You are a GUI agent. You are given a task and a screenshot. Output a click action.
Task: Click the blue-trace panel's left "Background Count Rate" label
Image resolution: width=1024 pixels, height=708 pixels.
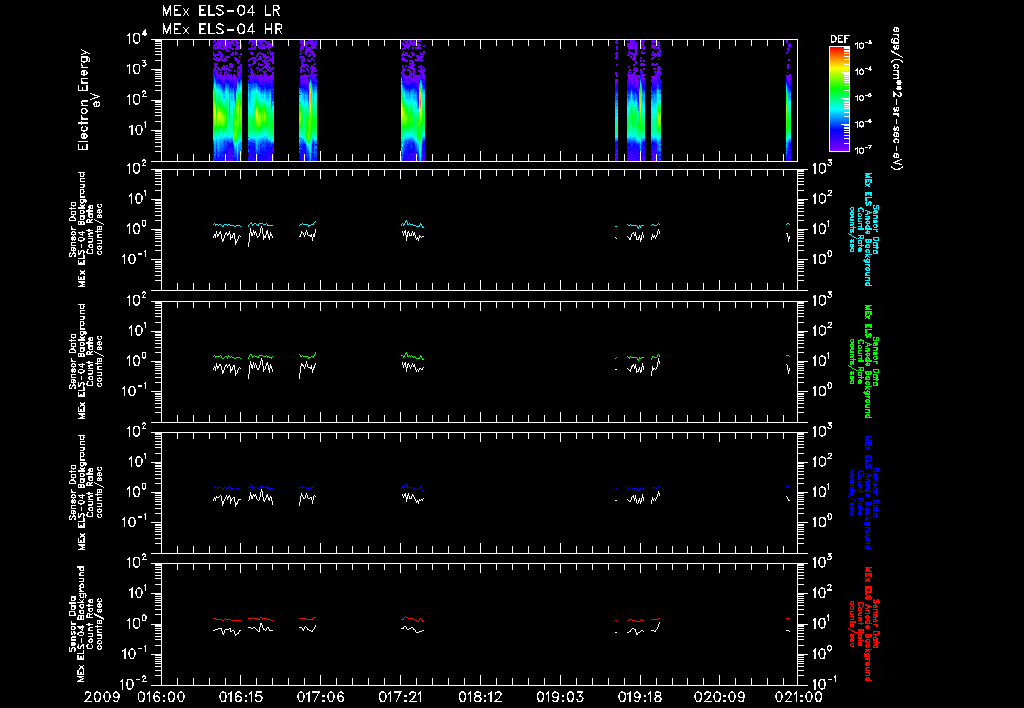point(86,492)
